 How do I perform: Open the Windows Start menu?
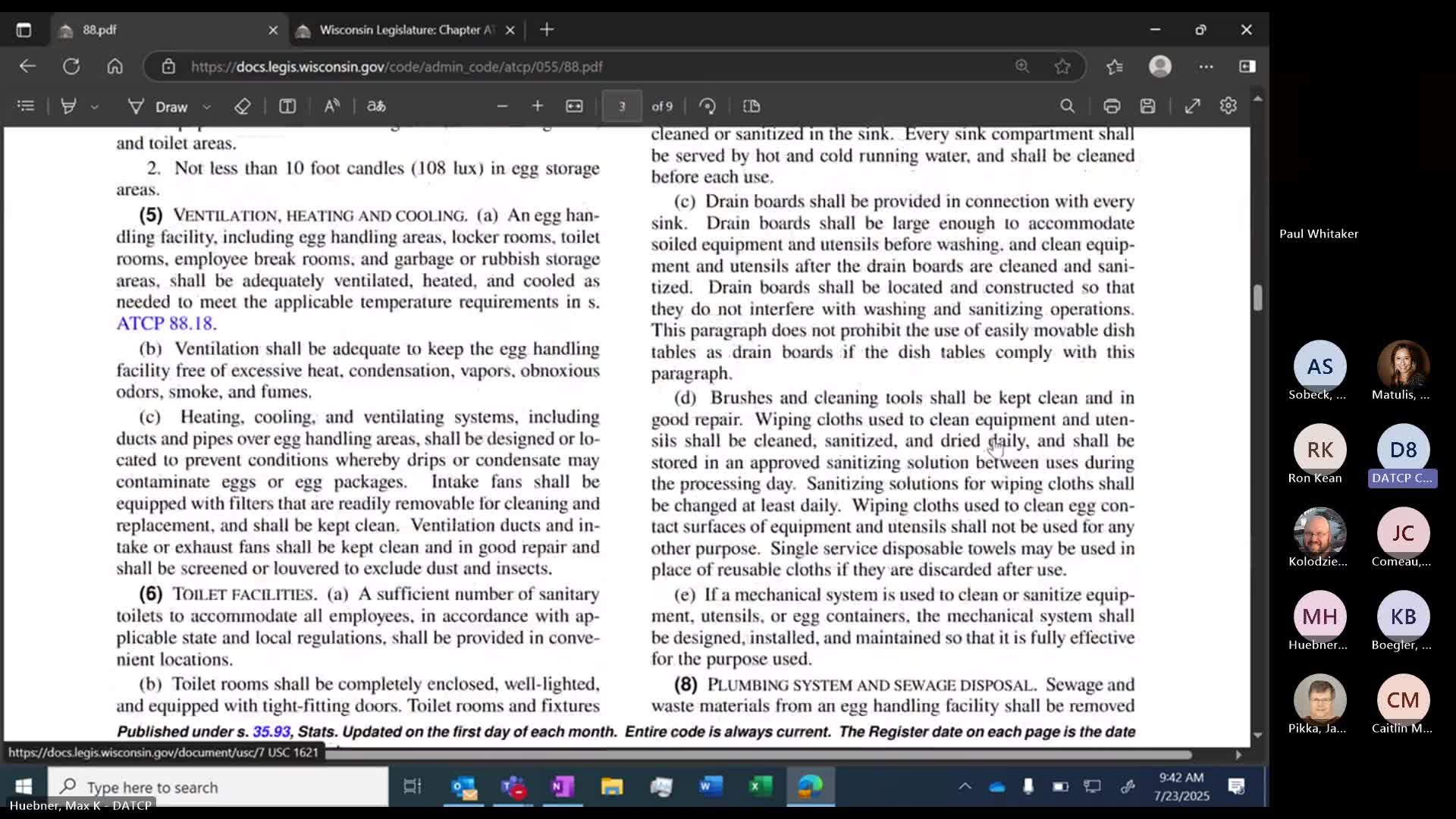point(24,786)
